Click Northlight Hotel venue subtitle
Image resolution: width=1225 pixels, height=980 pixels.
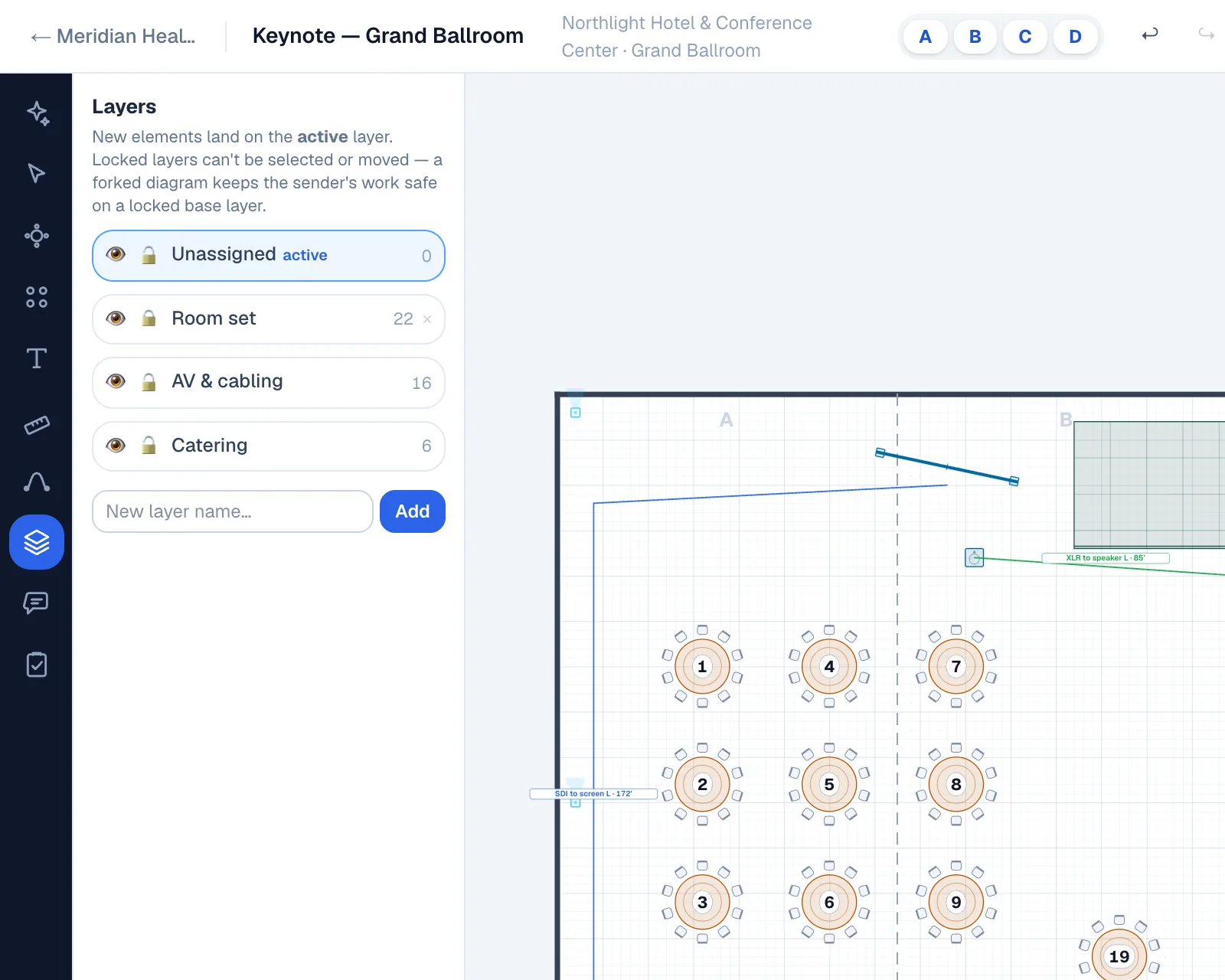pos(687,37)
